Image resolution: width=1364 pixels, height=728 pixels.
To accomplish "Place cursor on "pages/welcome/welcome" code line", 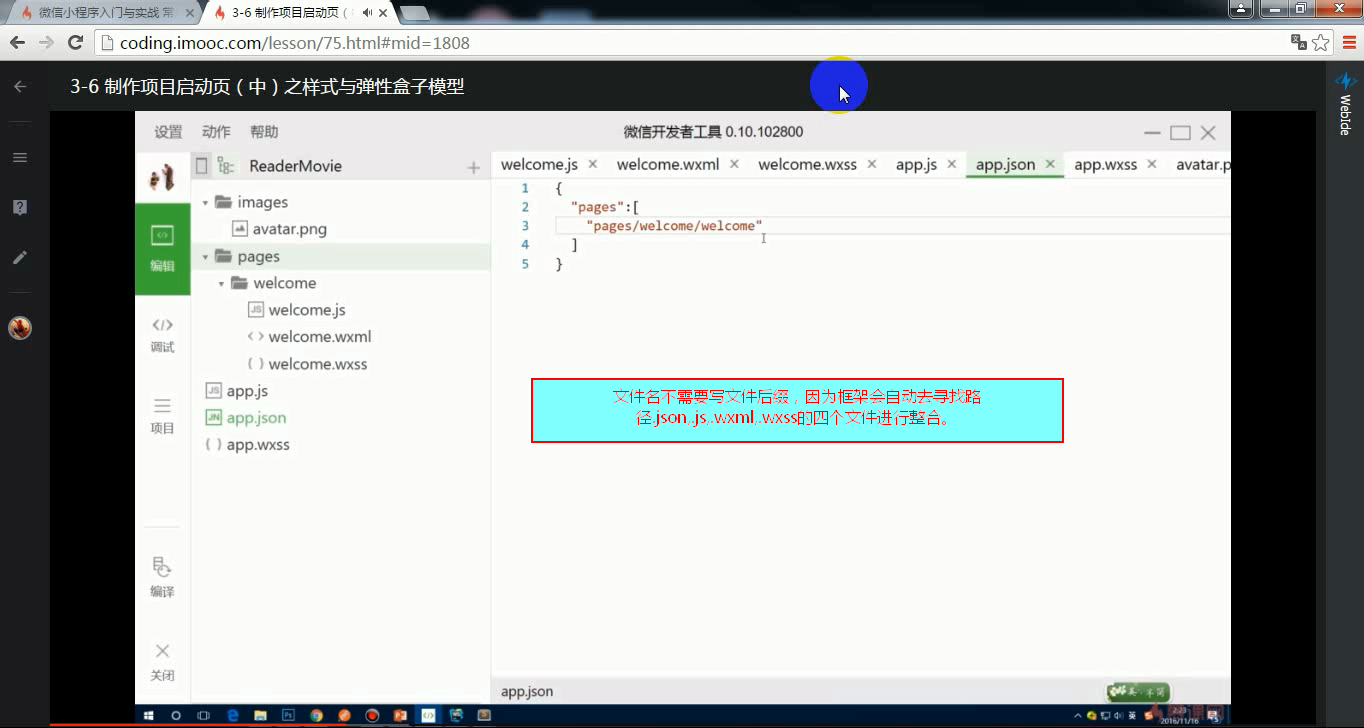I will [x=674, y=226].
